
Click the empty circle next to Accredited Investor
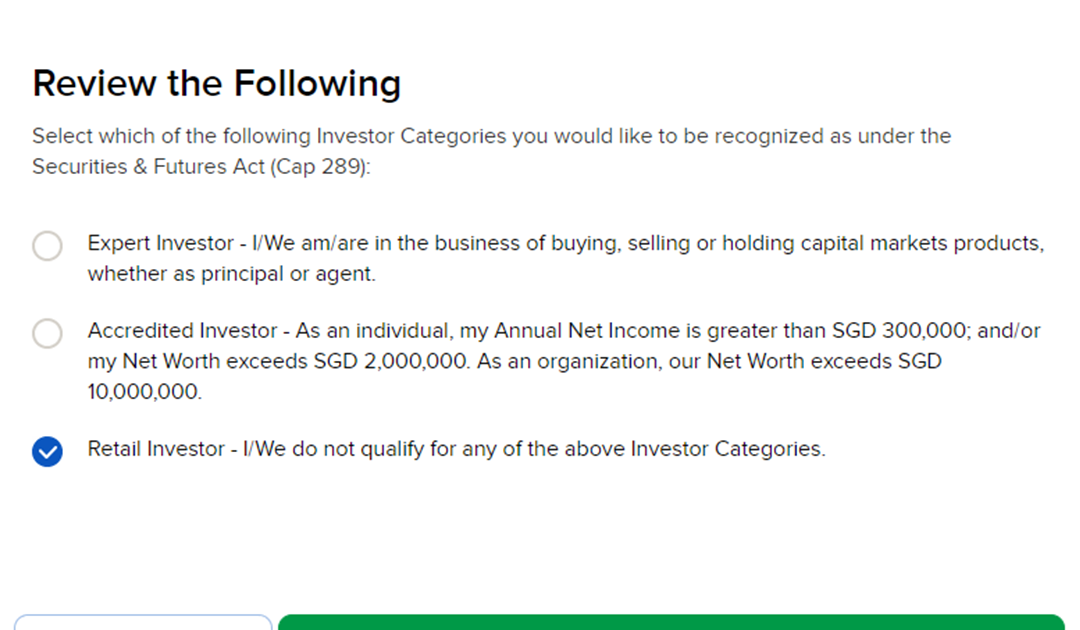pyautogui.click(x=47, y=333)
